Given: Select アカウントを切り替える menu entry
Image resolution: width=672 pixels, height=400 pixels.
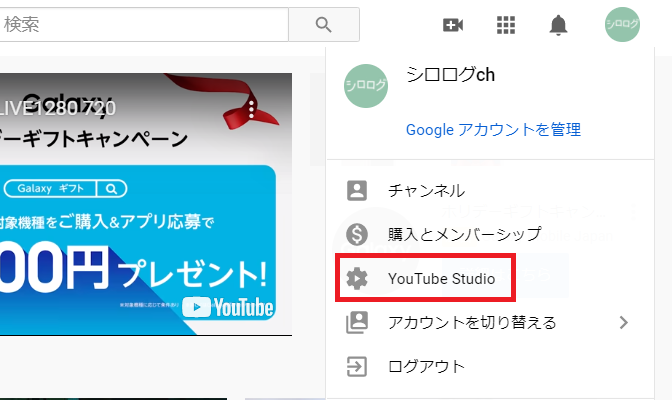Looking at the screenshot, I should tap(490, 322).
